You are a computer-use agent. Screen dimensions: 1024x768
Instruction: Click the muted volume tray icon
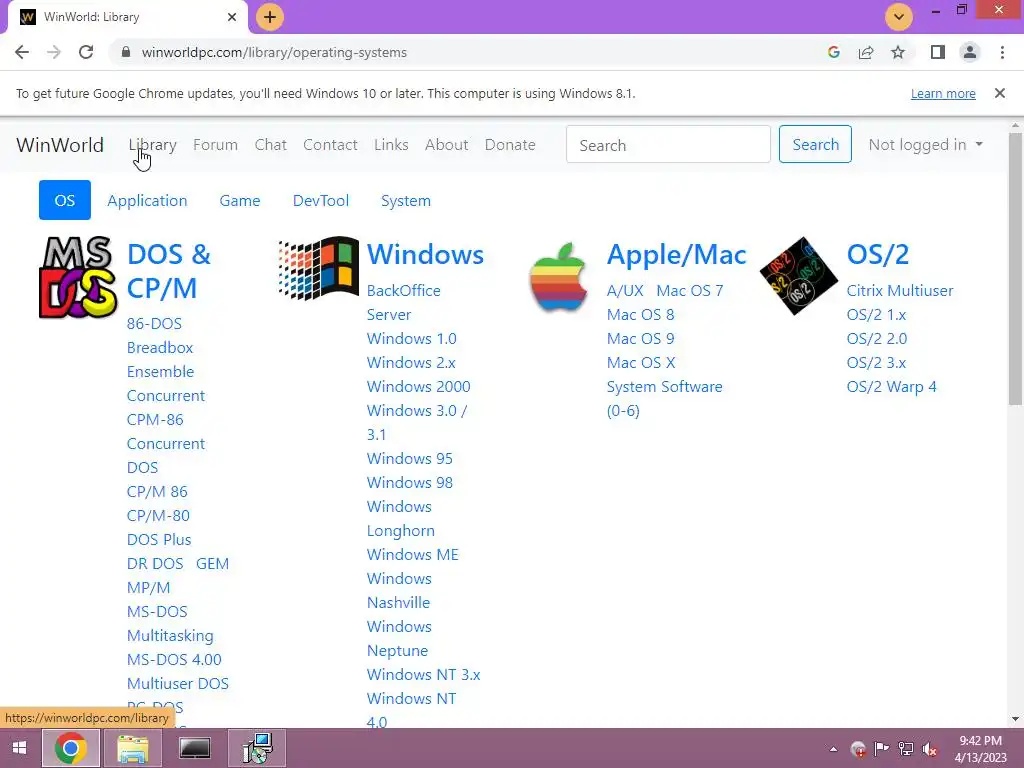coord(929,749)
